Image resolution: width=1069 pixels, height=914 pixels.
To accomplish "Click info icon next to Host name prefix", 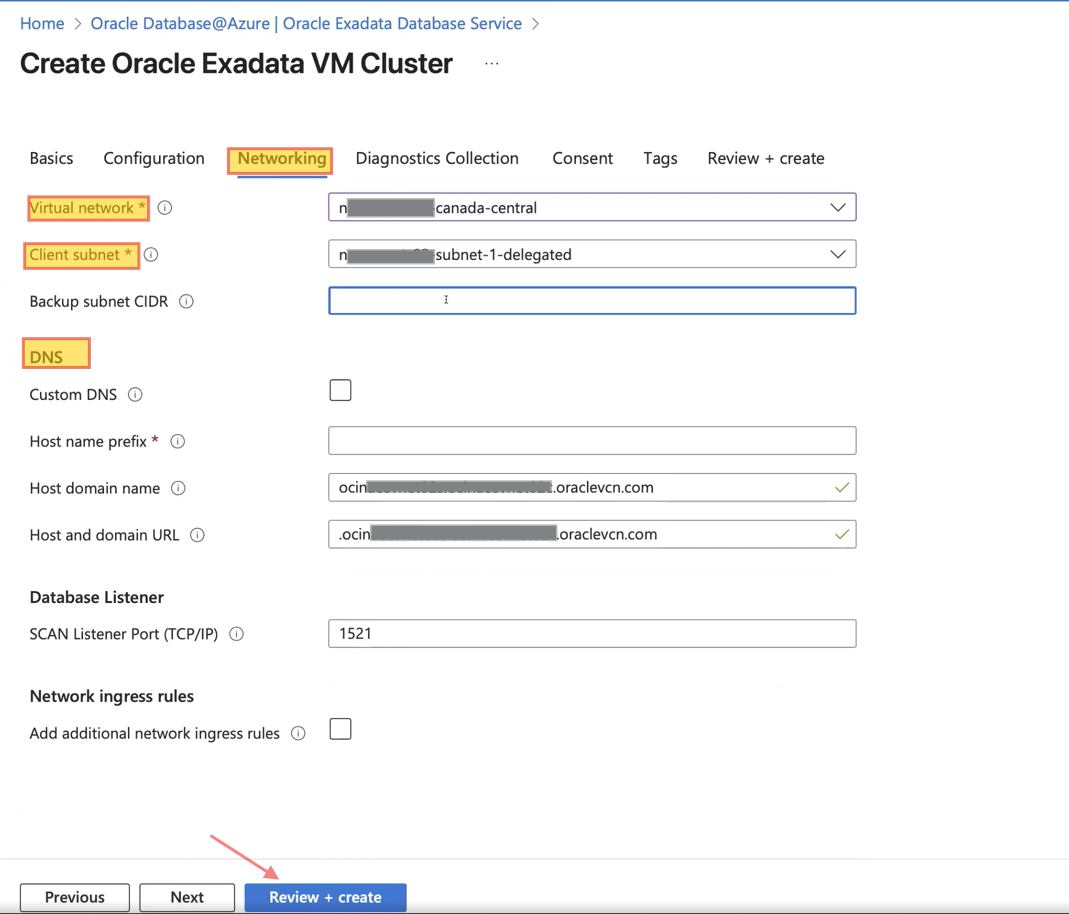I will tap(178, 442).
